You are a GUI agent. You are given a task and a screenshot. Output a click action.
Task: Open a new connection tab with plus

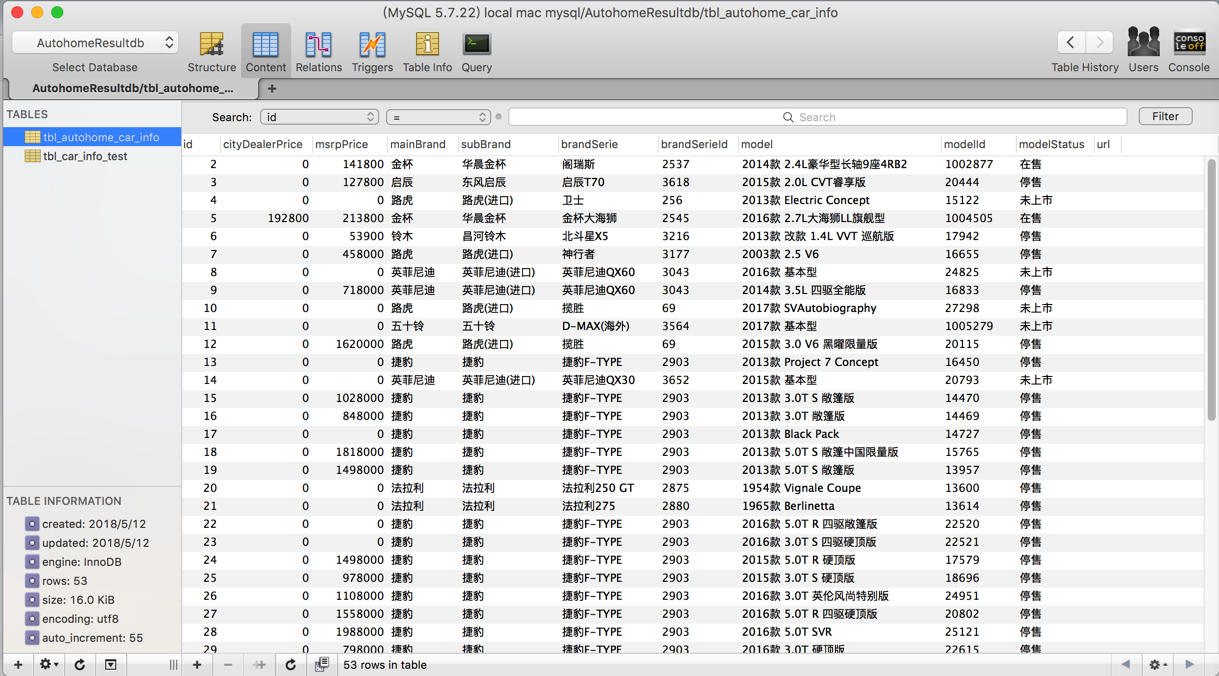pyautogui.click(x=272, y=89)
